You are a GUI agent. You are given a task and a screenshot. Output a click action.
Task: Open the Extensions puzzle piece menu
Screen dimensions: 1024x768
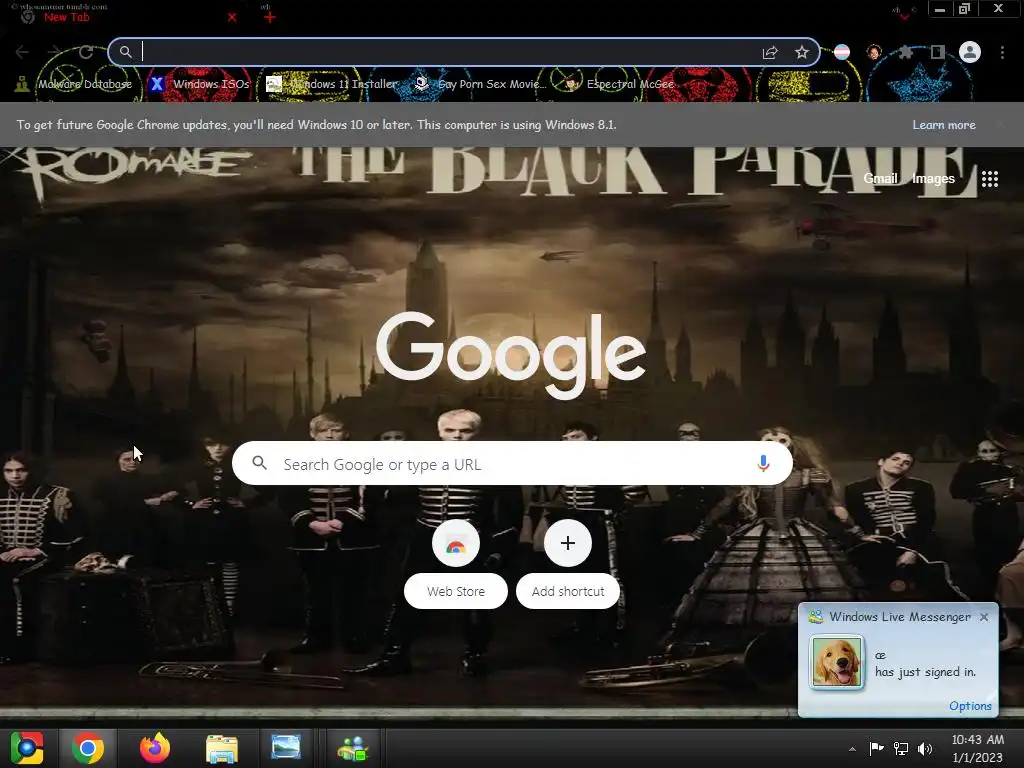[905, 52]
